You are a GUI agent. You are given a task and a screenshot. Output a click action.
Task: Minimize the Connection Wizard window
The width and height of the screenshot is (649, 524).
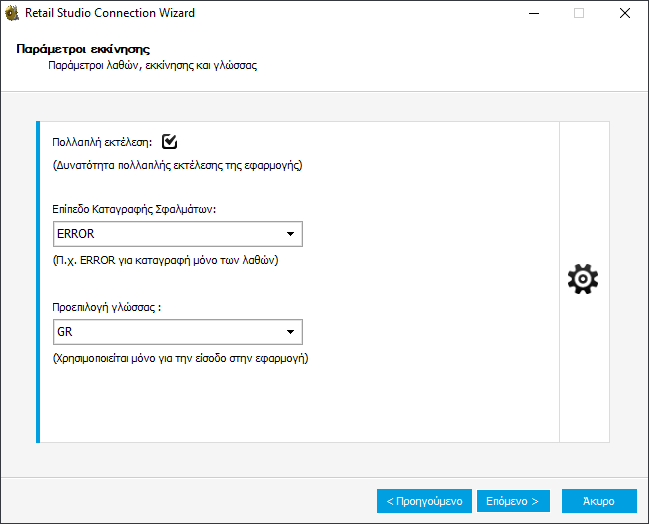coord(533,14)
